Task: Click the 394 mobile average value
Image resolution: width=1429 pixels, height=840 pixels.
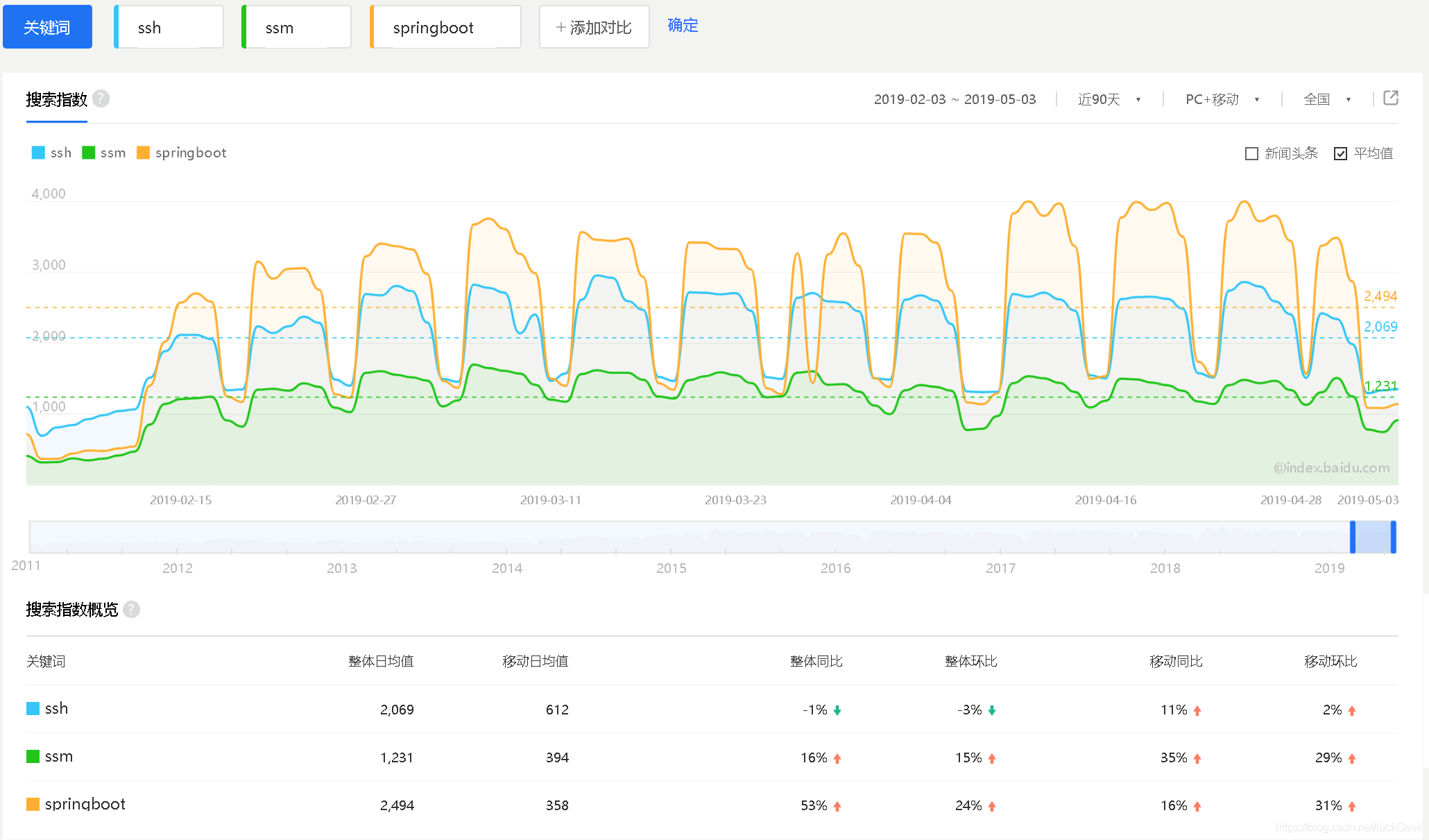Action: (x=557, y=757)
